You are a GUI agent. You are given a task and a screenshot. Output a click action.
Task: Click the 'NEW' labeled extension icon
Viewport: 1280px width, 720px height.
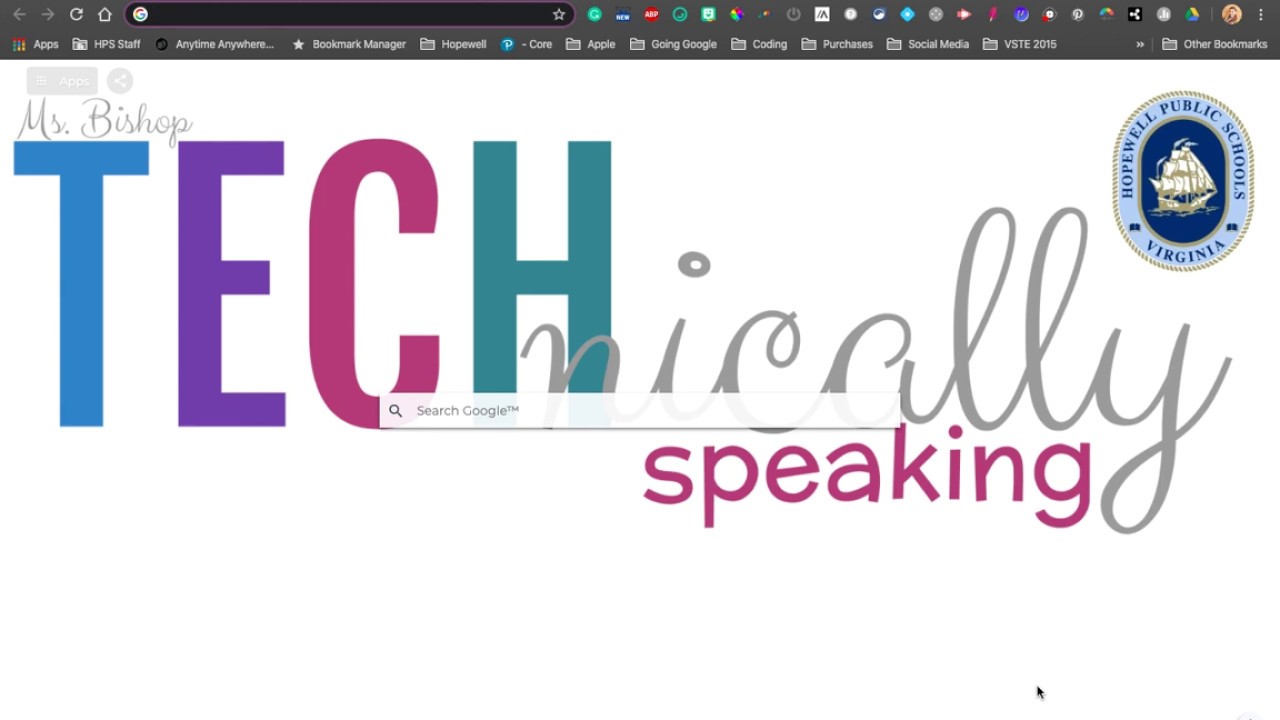point(623,14)
